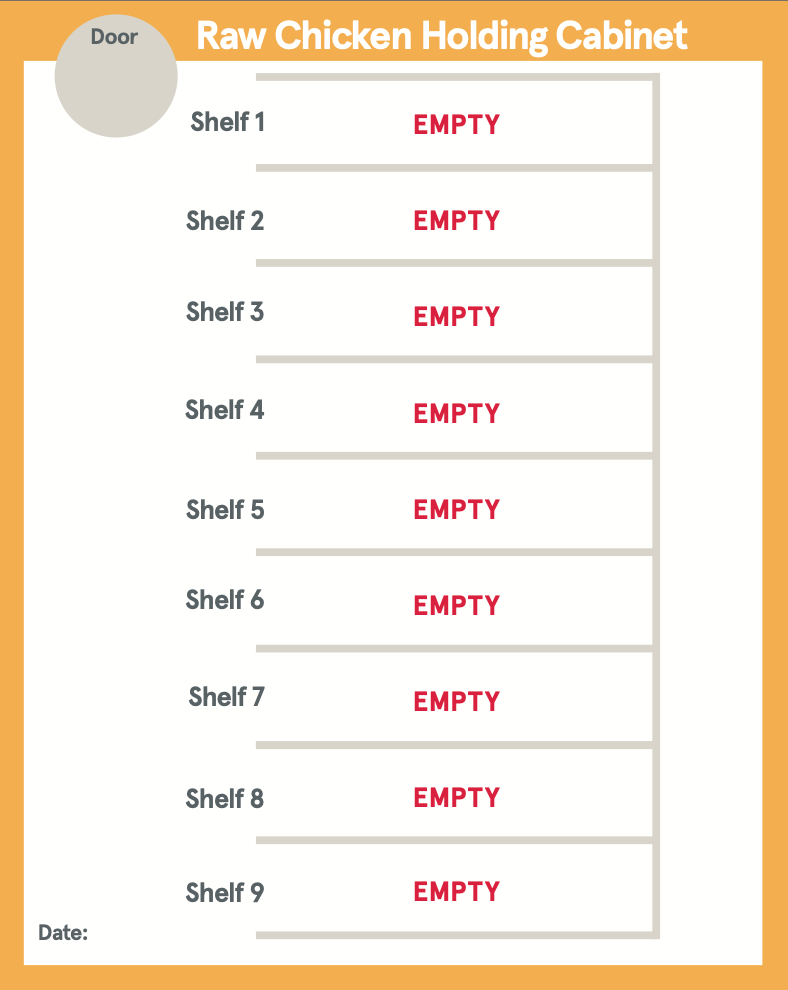The image size is (788, 990).
Task: Click the EMPTY text on Shelf 9
Action: point(457,892)
